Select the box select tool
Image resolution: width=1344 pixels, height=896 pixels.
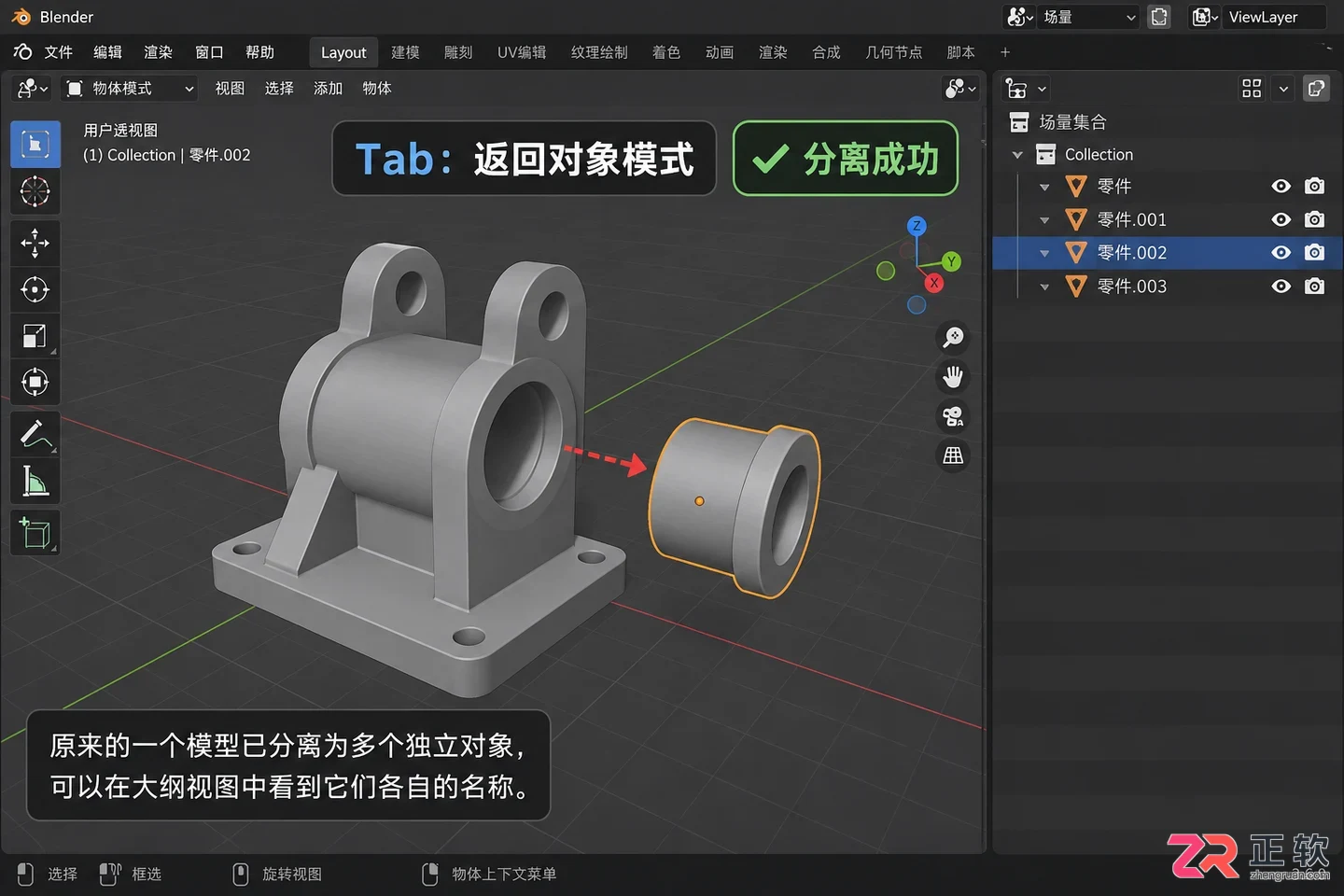35,144
